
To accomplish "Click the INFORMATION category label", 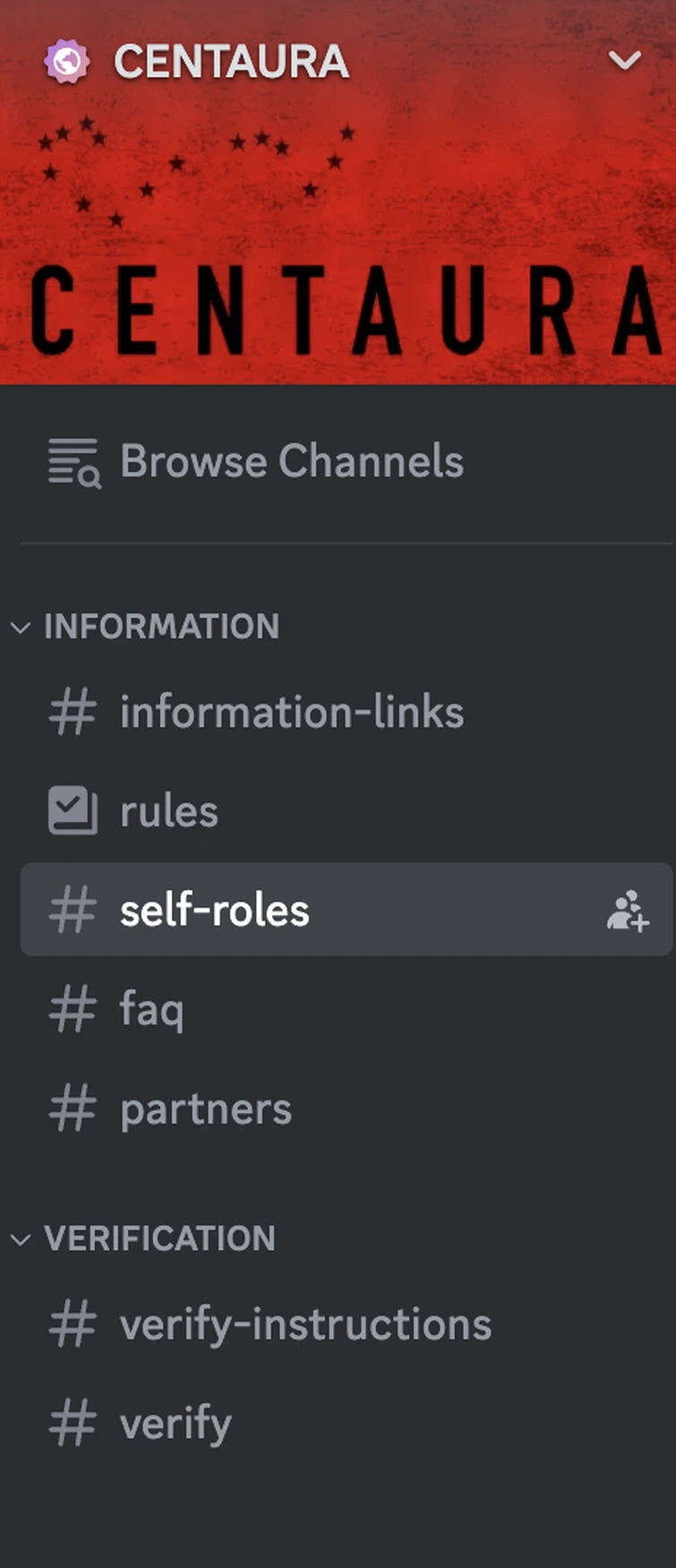I will point(162,627).
